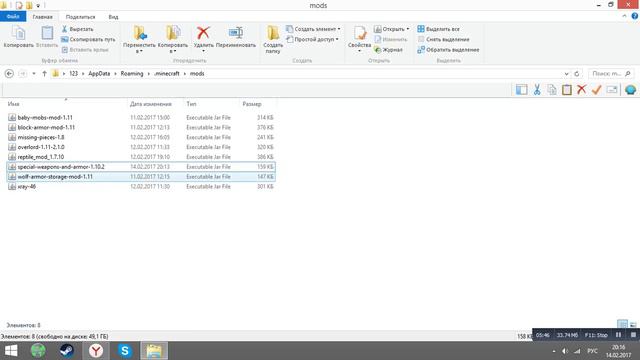Switch to Главная tab

[42, 17]
